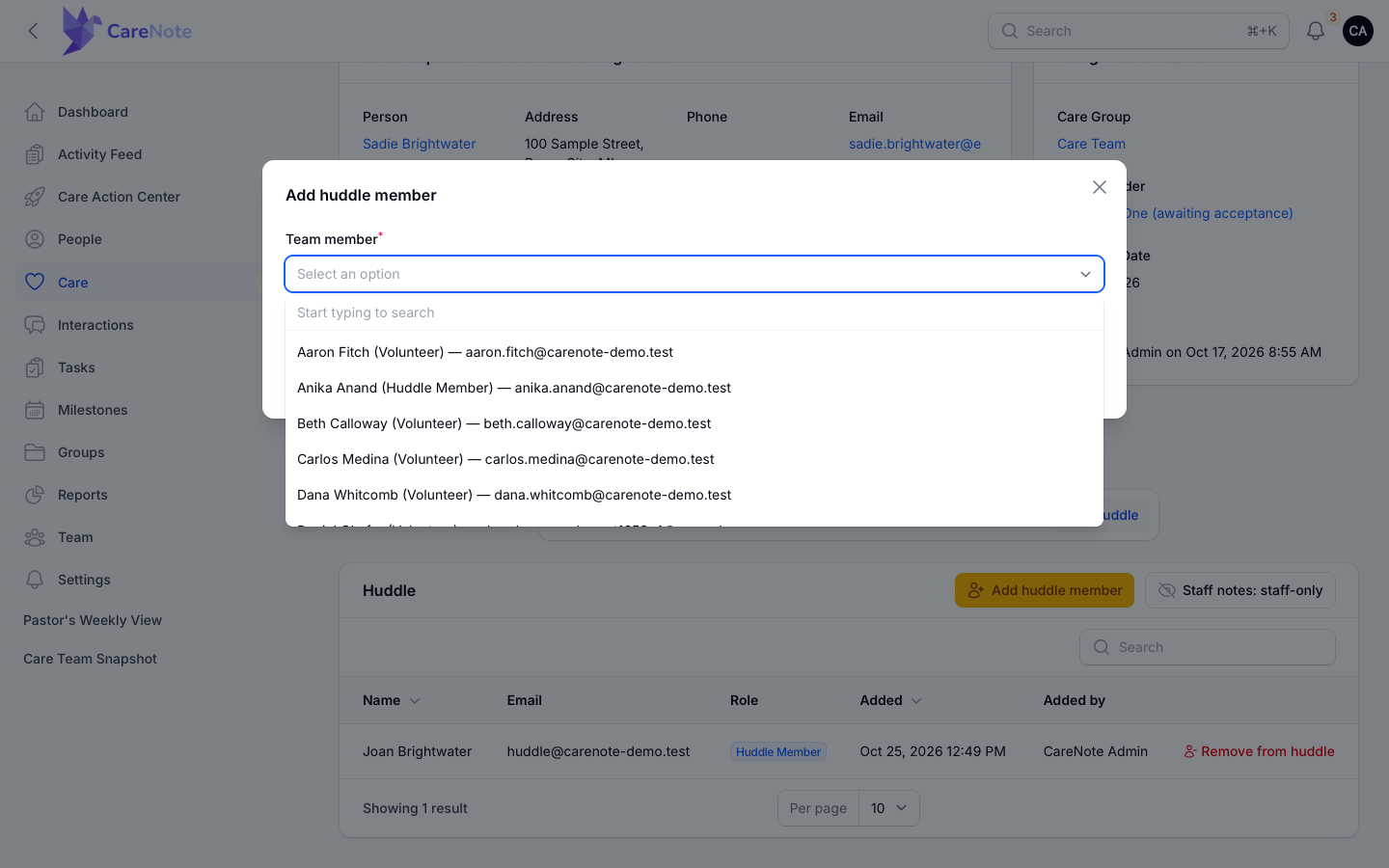Click the Huddle Member role badge
The image size is (1389, 868).
778,751
